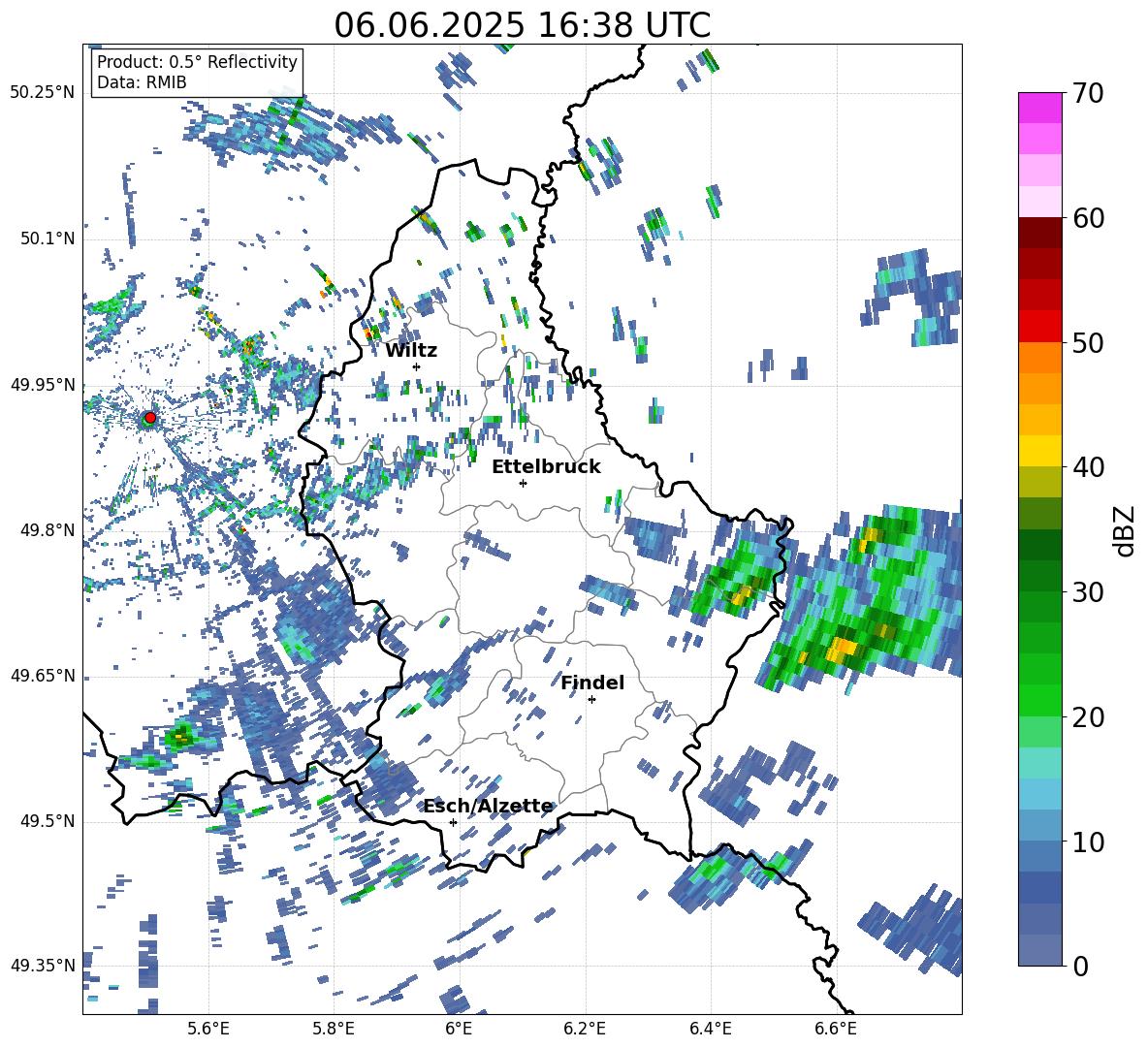Click the 5.6°E longitude label
The height and width of the screenshot is (1048, 1148).
(207, 1029)
